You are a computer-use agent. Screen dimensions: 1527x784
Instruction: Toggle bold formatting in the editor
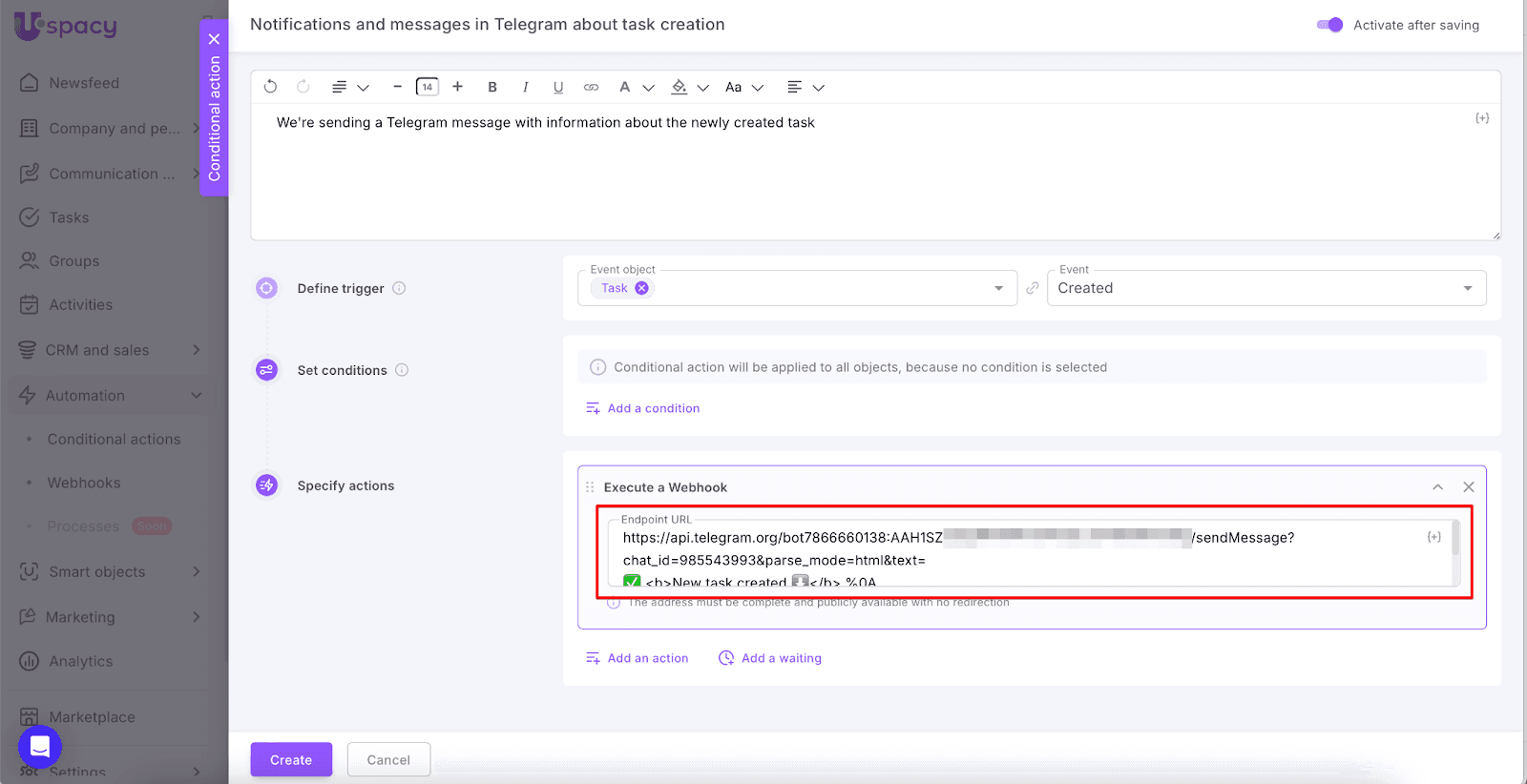(x=492, y=87)
